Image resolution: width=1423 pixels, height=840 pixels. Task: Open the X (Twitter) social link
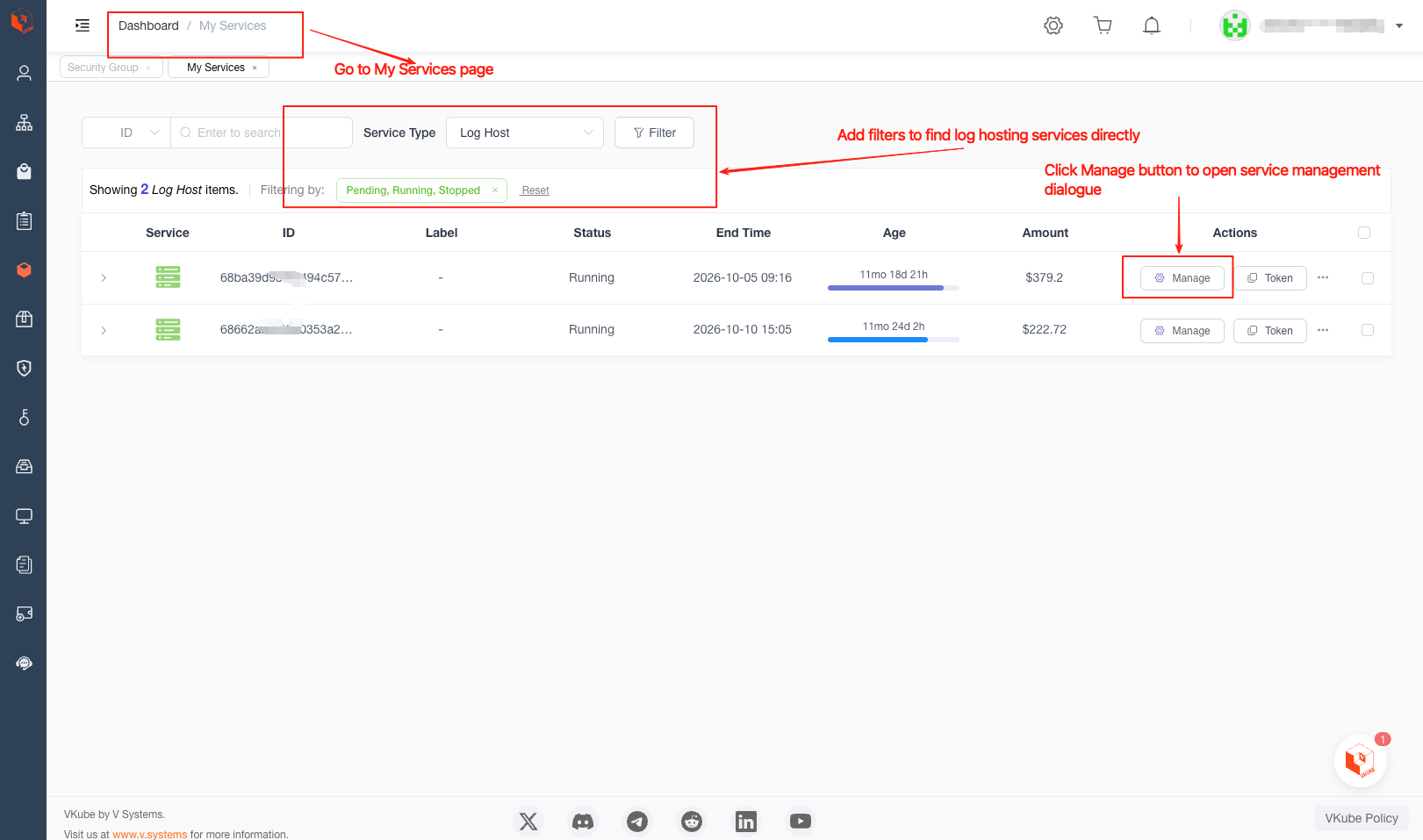click(x=528, y=821)
